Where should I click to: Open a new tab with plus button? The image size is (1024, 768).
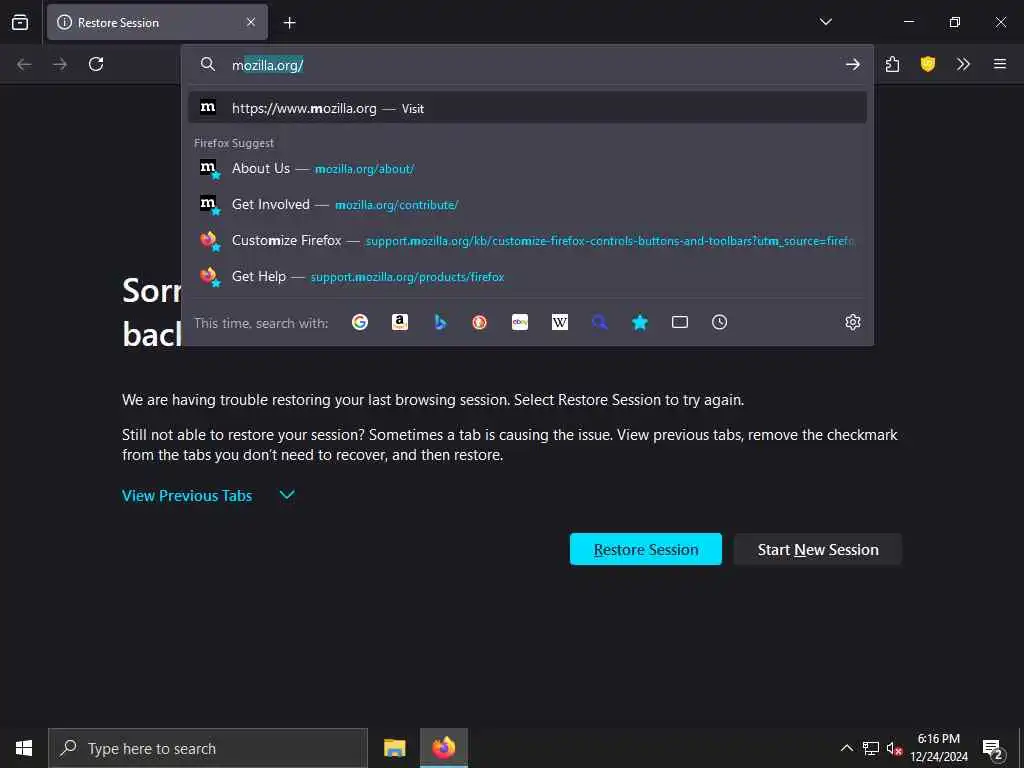click(290, 23)
